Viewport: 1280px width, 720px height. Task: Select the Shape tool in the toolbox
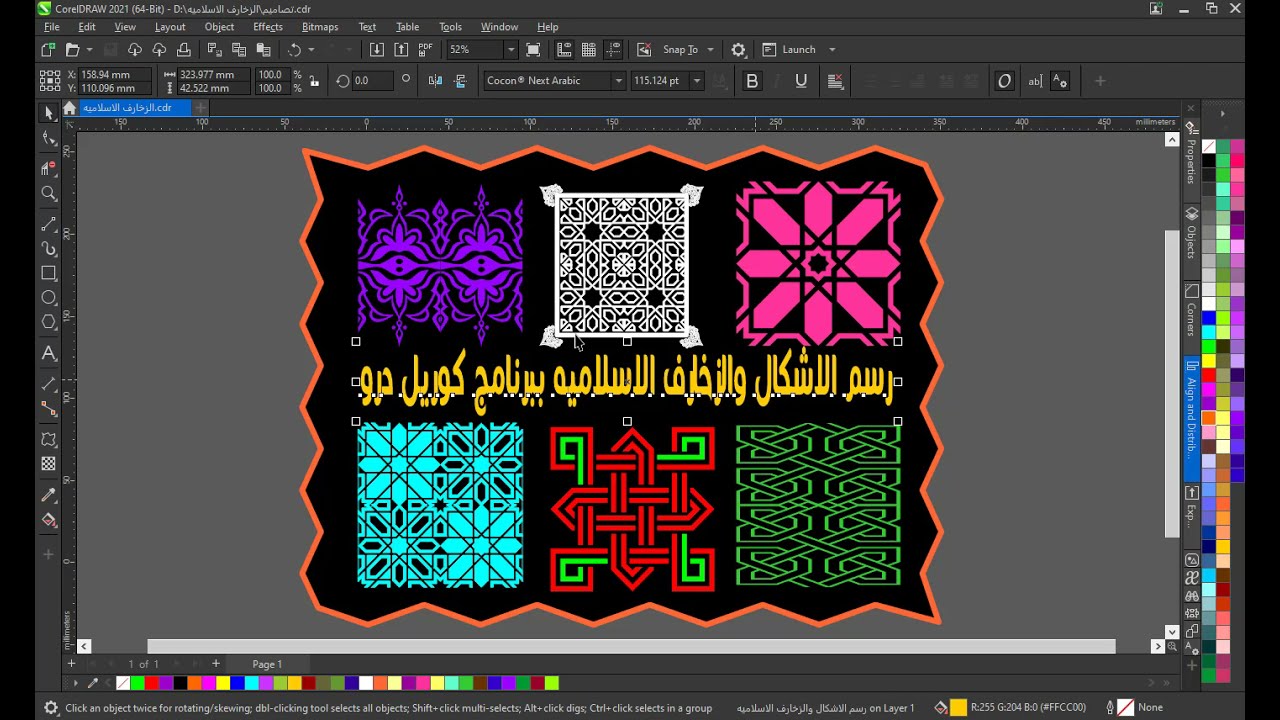49,140
